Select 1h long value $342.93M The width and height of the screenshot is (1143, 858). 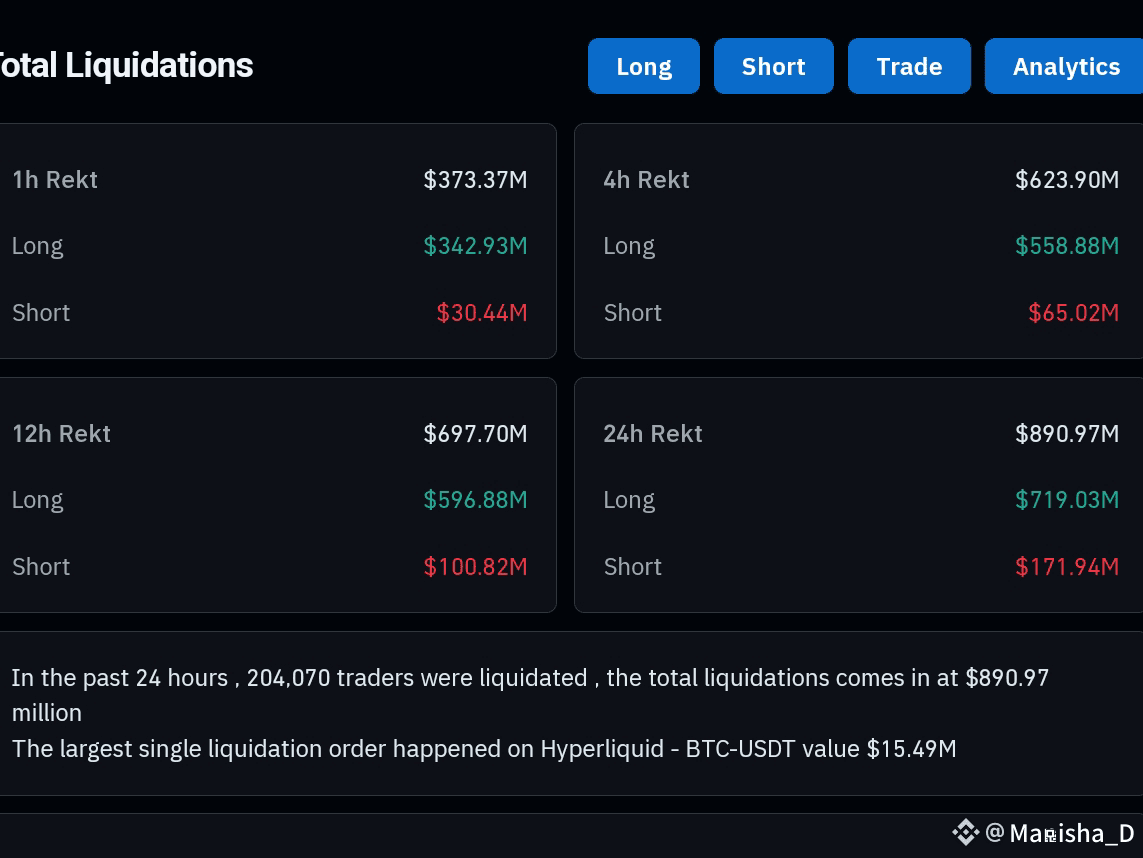pyautogui.click(x=475, y=246)
